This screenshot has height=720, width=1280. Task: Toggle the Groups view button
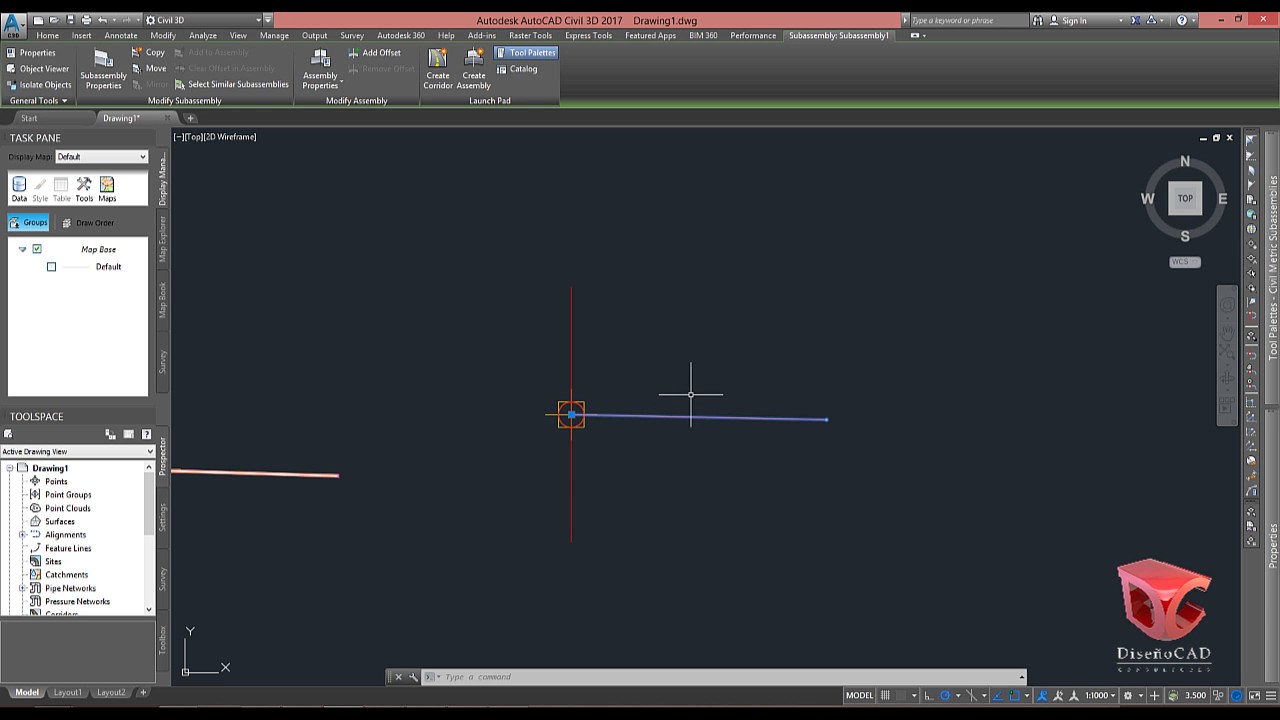click(x=29, y=222)
